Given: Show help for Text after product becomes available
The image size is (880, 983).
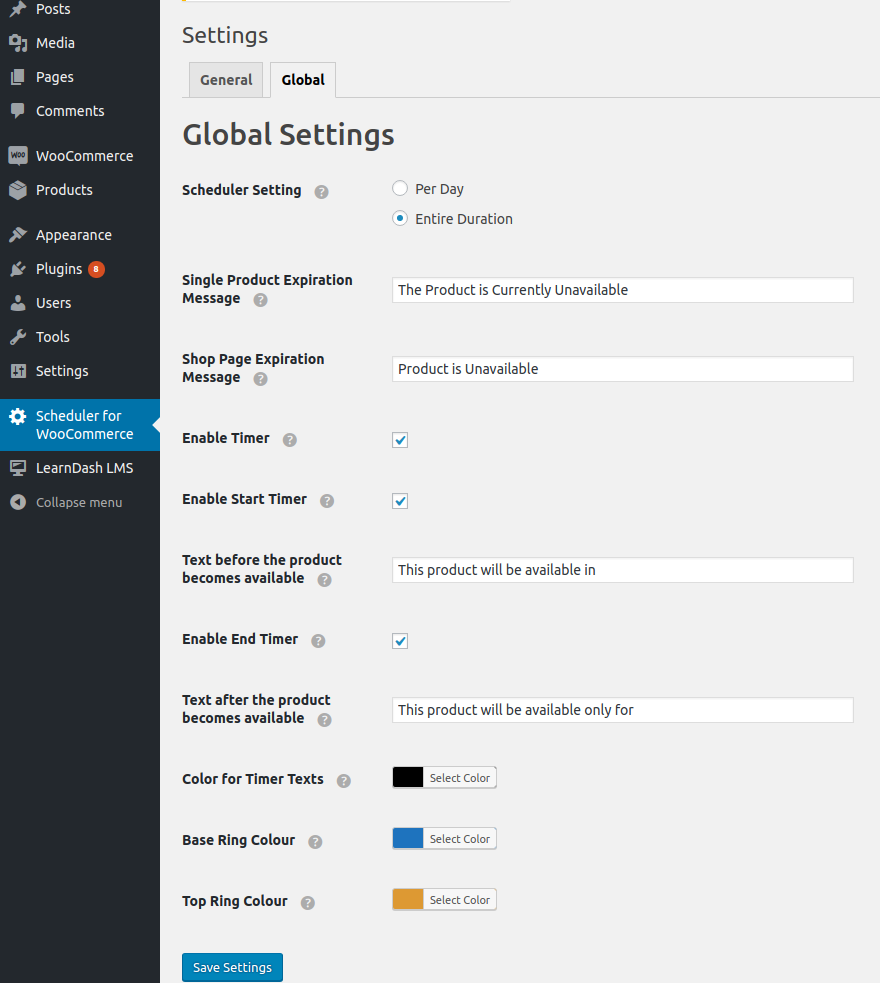Looking at the screenshot, I should click(325, 719).
